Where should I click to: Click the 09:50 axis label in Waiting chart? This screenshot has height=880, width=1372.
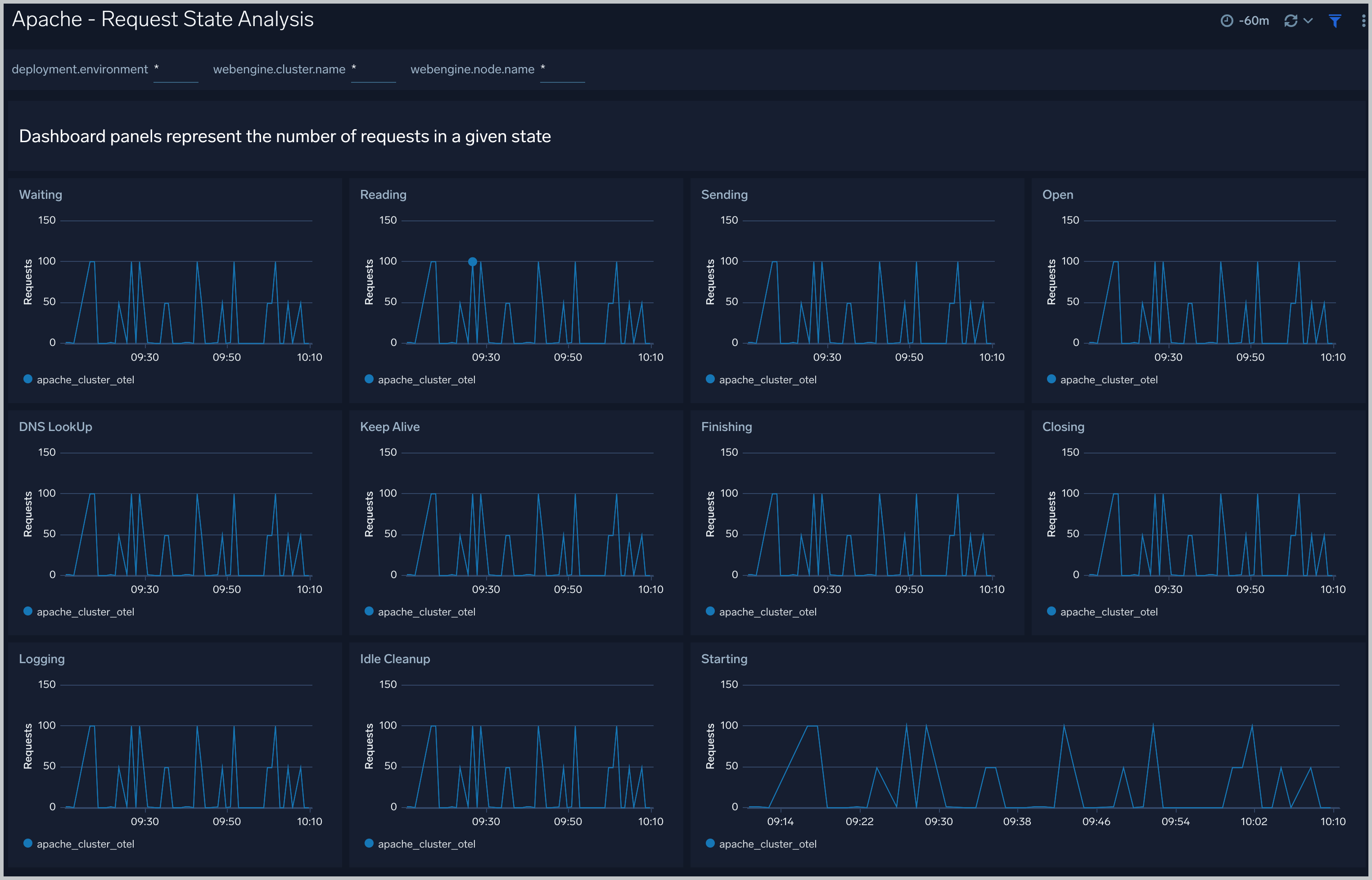(x=226, y=357)
